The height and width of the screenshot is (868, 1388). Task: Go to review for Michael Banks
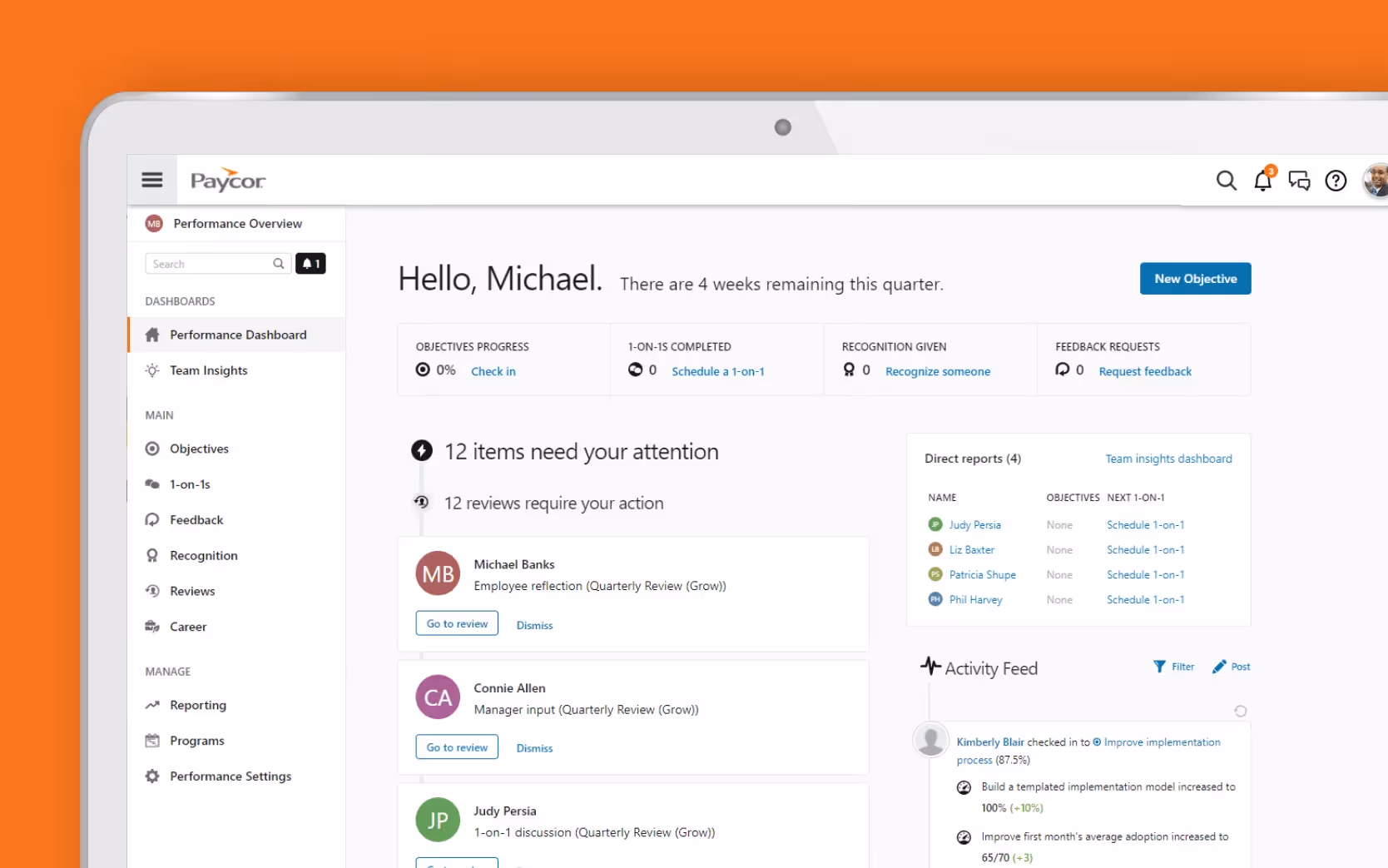(x=457, y=623)
